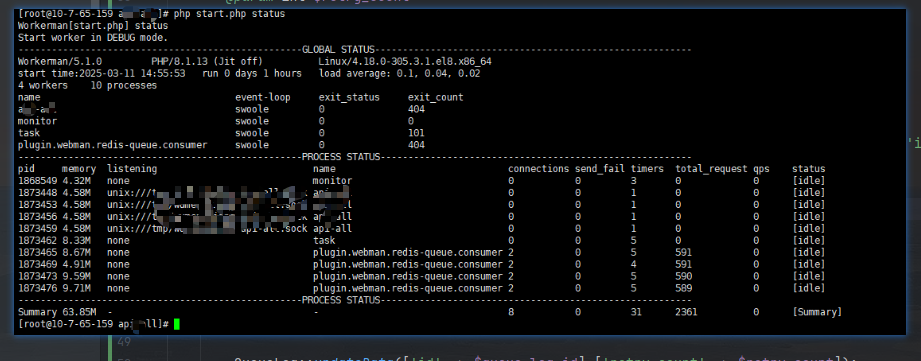Screen dimensions: 921x361
Task: Click the start time 2025-03-11 14:55:53
Action: pyautogui.click(x=102, y=73)
